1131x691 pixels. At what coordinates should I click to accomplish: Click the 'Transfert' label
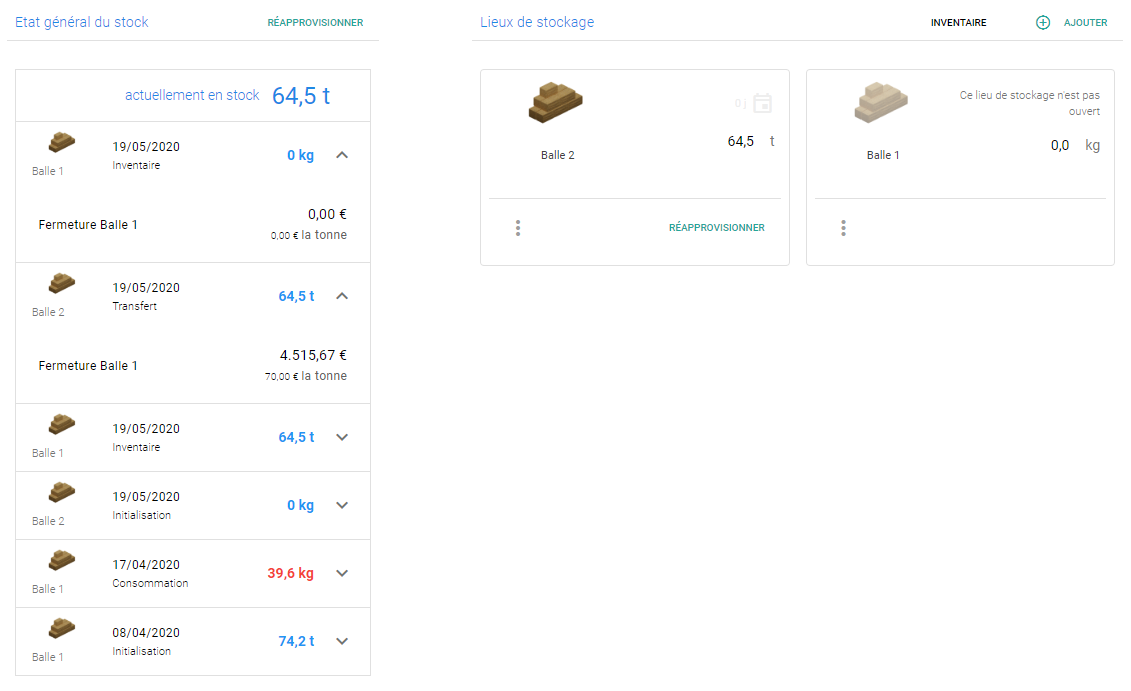134,306
